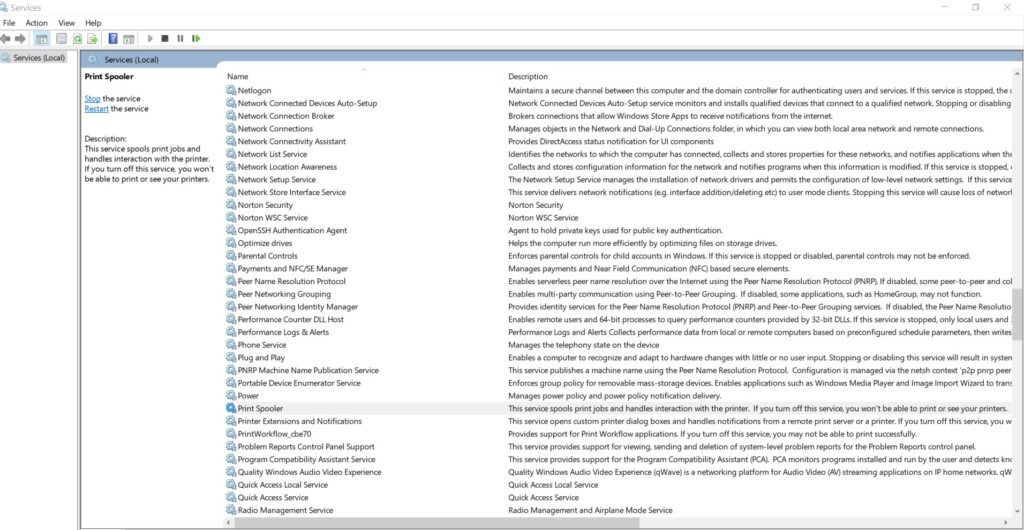Click the gear icon beside Power
The image size is (1024, 530).
[231, 396]
